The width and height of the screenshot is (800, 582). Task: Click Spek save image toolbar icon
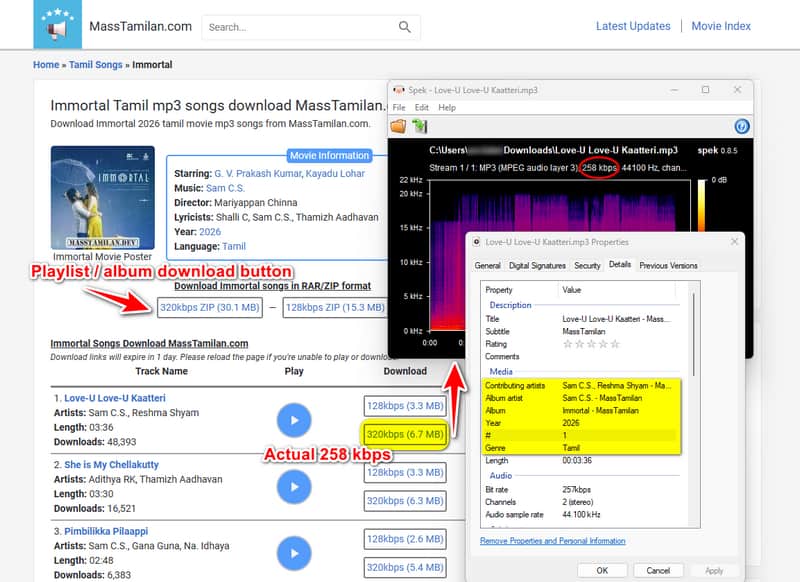pos(419,126)
